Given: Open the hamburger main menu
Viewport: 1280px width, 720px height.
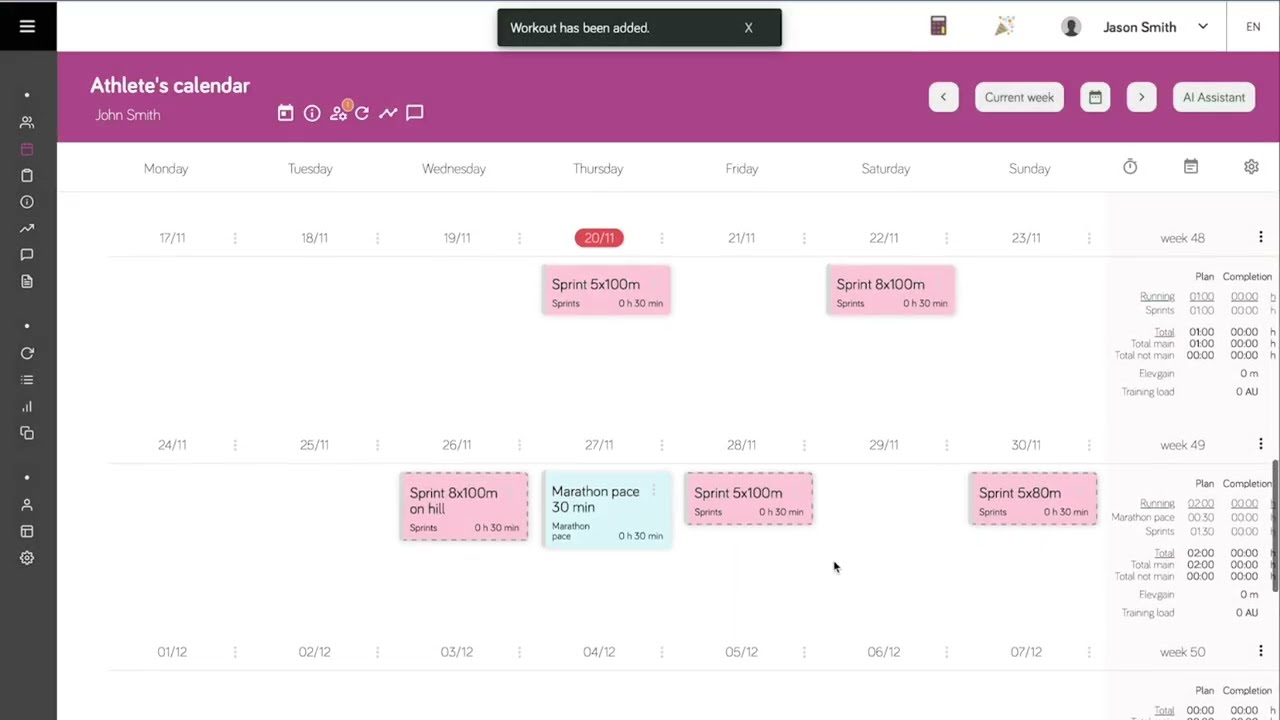Looking at the screenshot, I should click(x=27, y=27).
